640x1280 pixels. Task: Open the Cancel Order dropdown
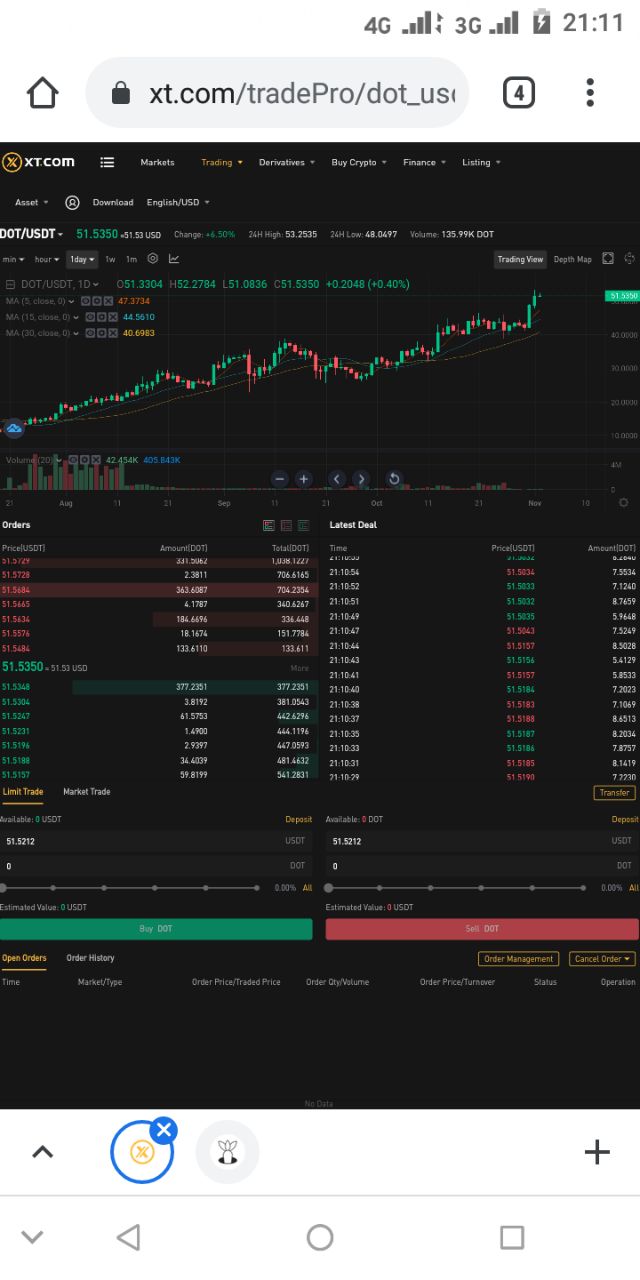[602, 959]
